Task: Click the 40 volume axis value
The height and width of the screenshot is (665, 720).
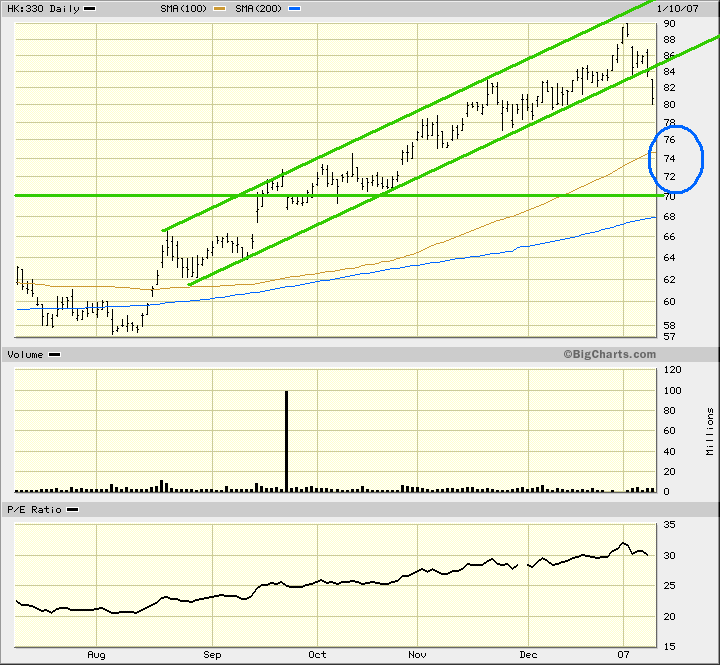Action: (x=669, y=451)
